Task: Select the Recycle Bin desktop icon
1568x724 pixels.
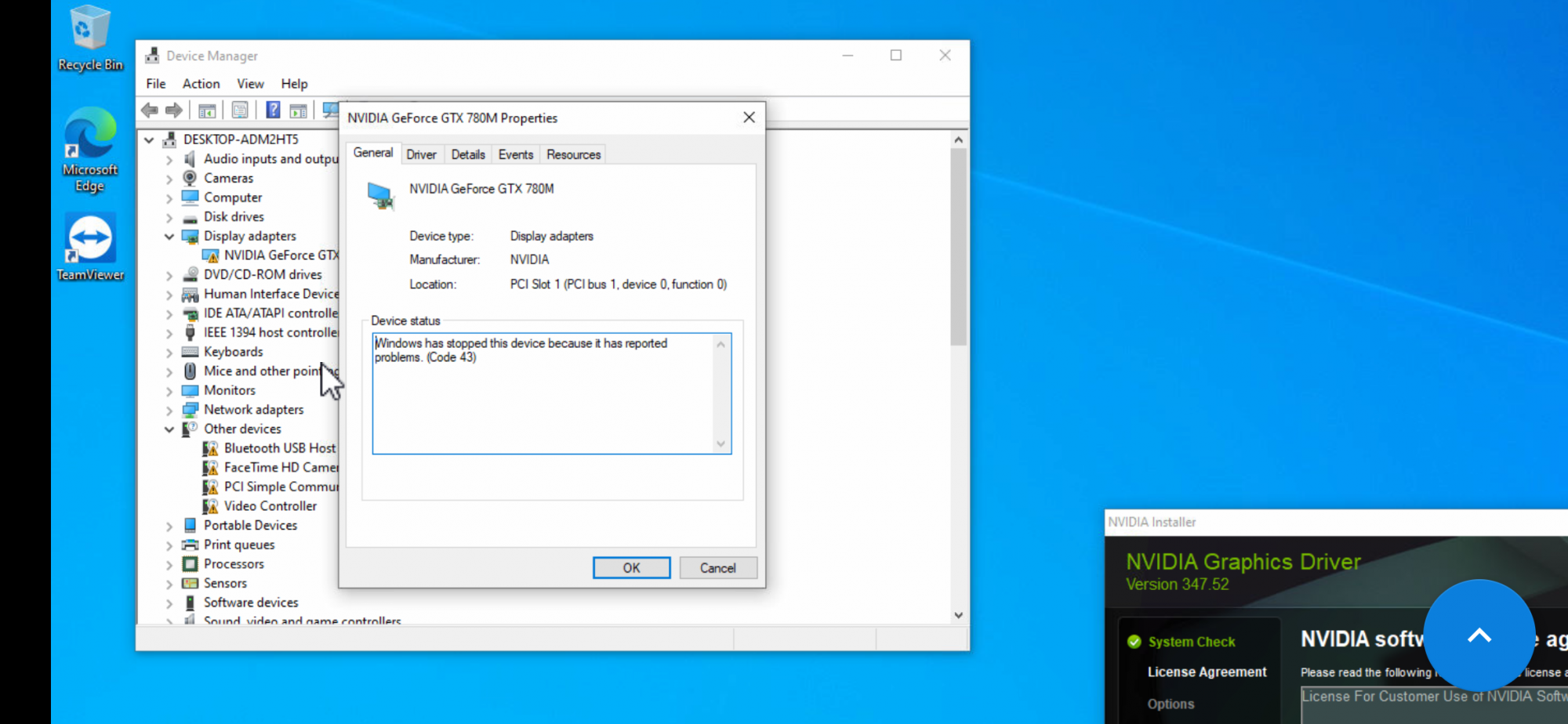Action: (x=90, y=38)
